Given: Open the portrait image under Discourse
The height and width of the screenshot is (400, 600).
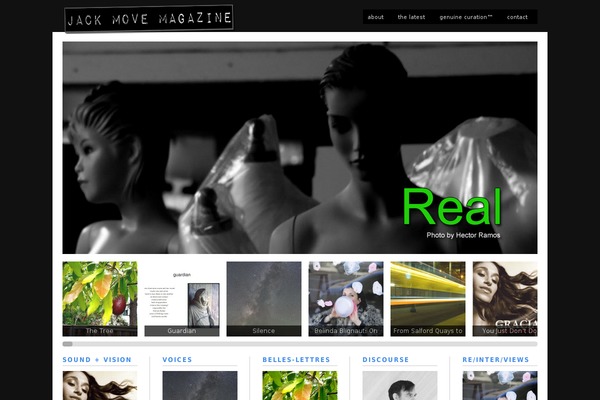Looking at the screenshot, I should click(x=400, y=385).
